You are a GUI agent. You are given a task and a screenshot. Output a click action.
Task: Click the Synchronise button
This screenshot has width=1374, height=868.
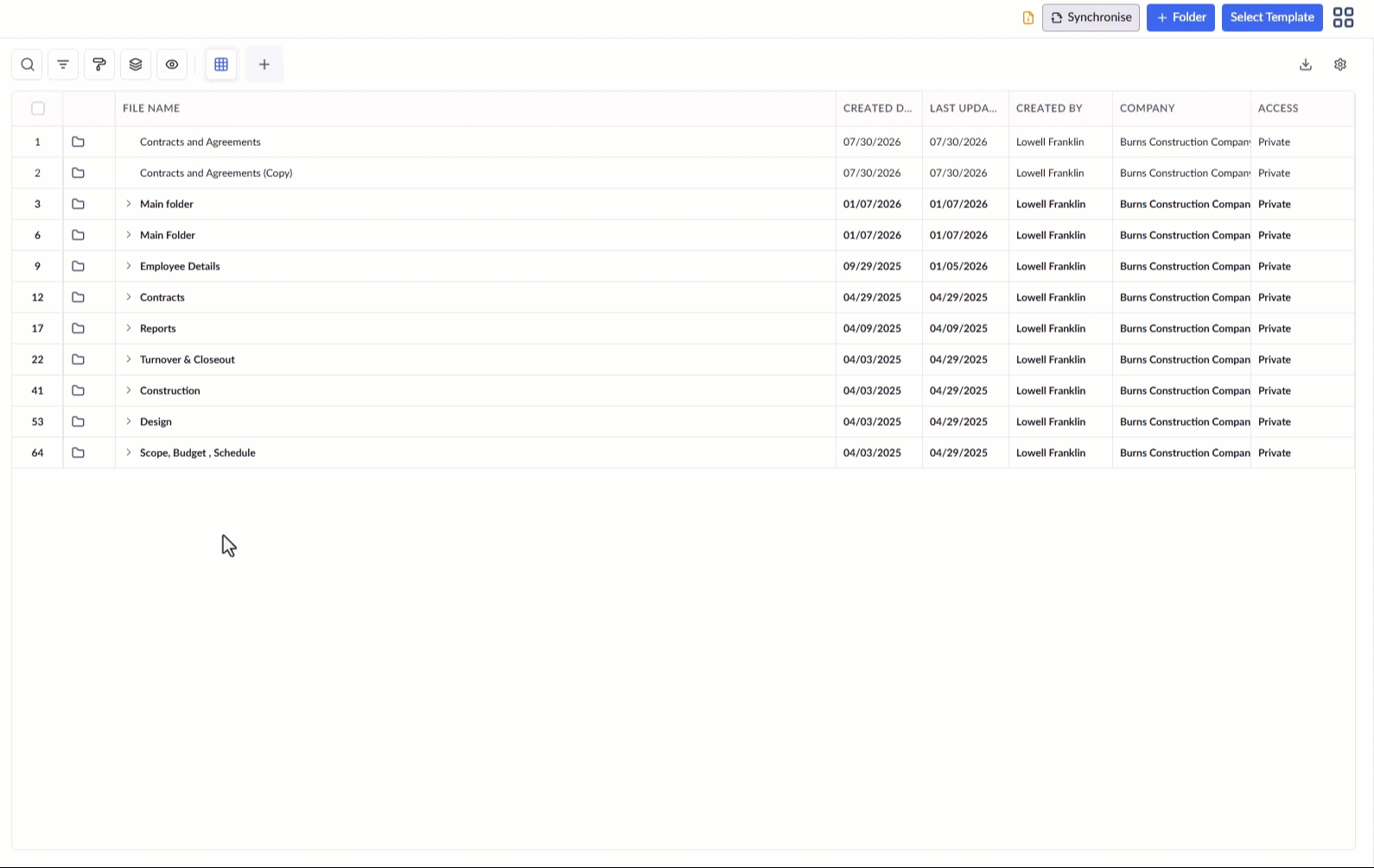pyautogui.click(x=1091, y=17)
